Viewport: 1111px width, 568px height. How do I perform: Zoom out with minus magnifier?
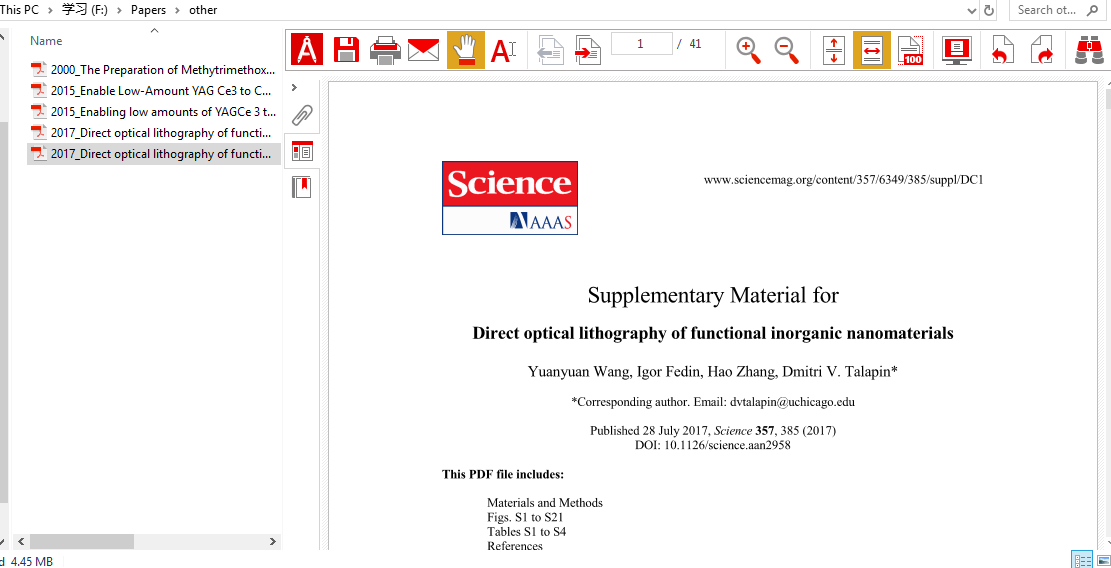(786, 50)
